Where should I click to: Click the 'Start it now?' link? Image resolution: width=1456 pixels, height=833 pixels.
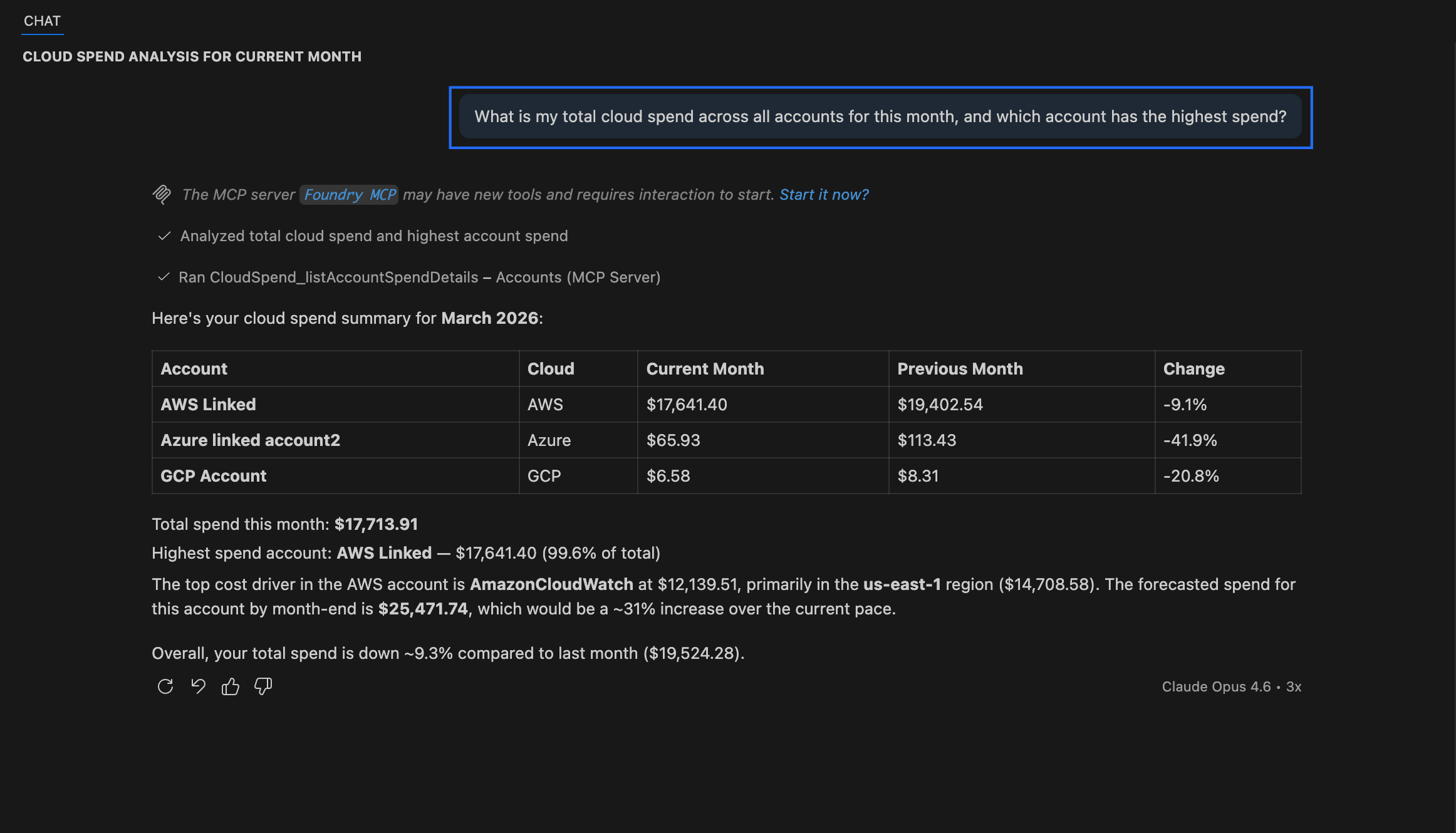tap(824, 195)
